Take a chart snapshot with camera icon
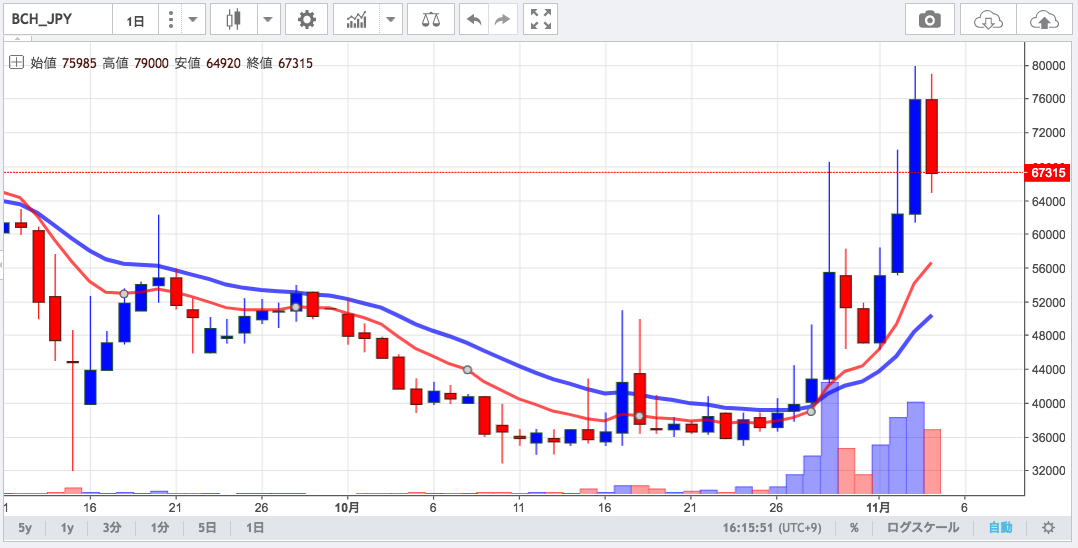Image resolution: width=1078 pixels, height=548 pixels. click(x=930, y=20)
